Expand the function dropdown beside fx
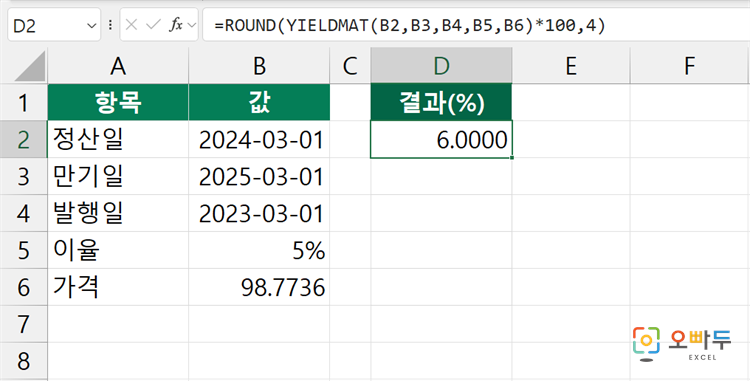 [192, 25]
